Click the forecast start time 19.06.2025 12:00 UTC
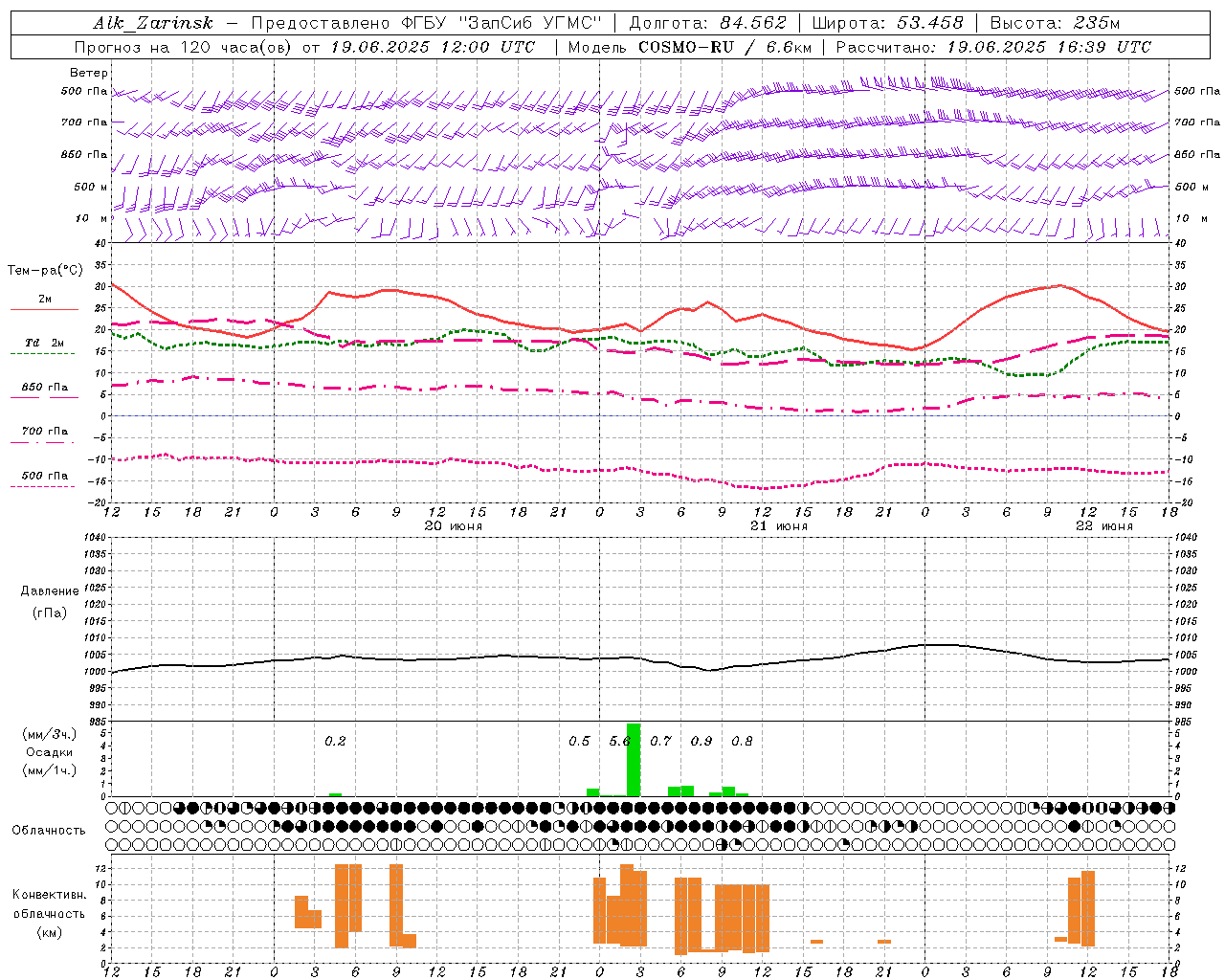The height and width of the screenshot is (980, 1225). (x=433, y=47)
